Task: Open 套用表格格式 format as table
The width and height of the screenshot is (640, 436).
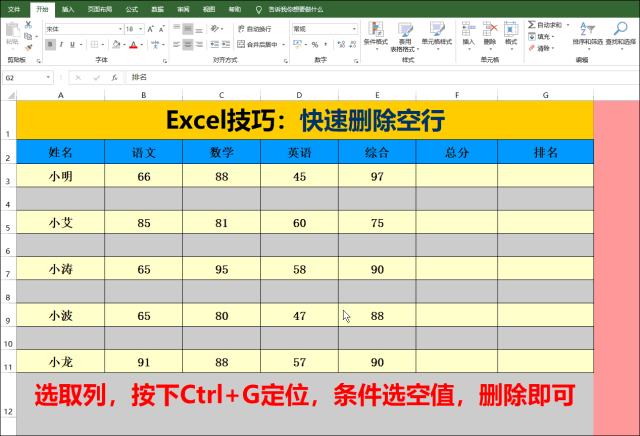Action: pyautogui.click(x=405, y=37)
